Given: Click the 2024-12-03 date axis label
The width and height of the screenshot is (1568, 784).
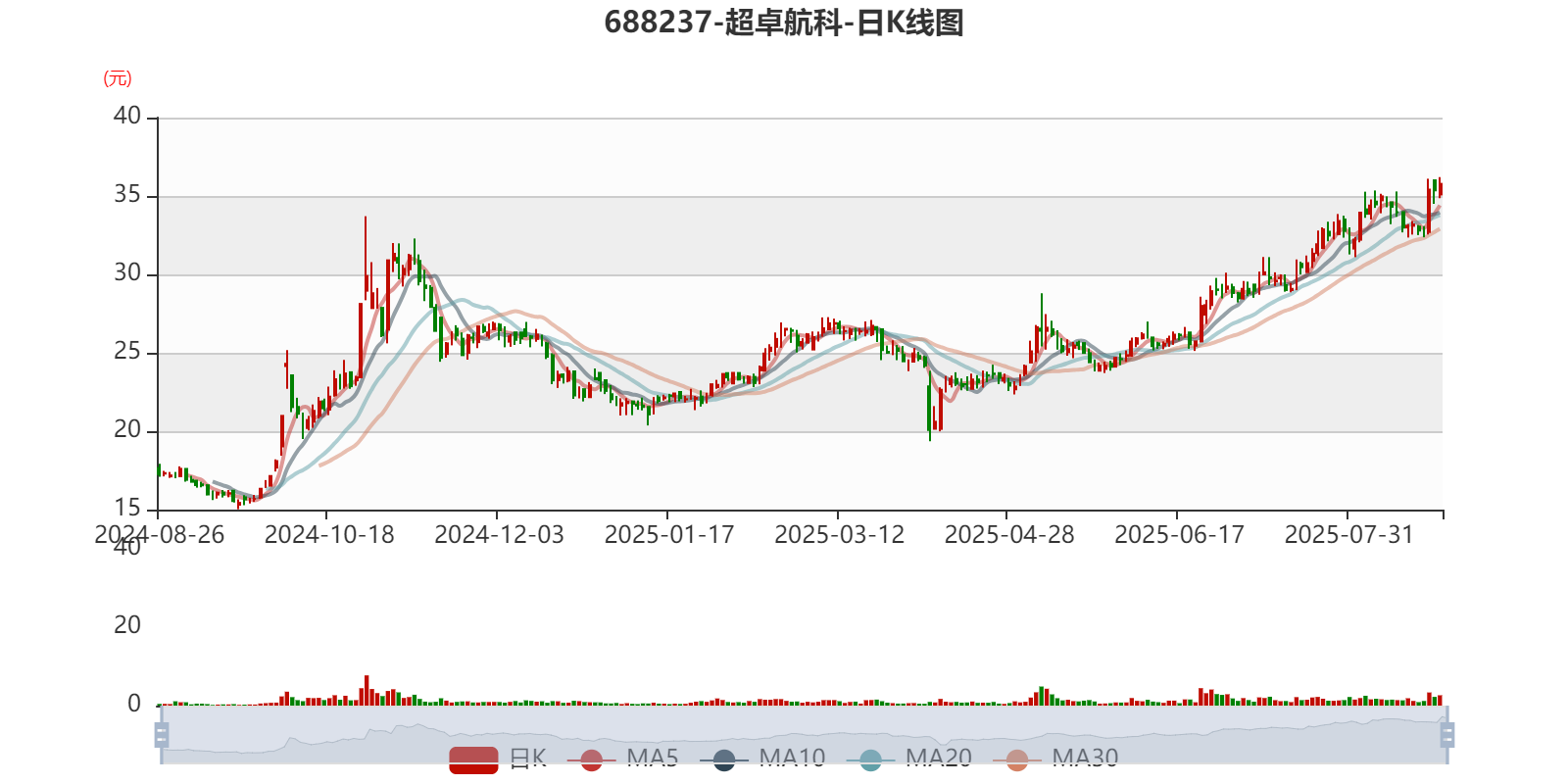Looking at the screenshot, I should (499, 535).
